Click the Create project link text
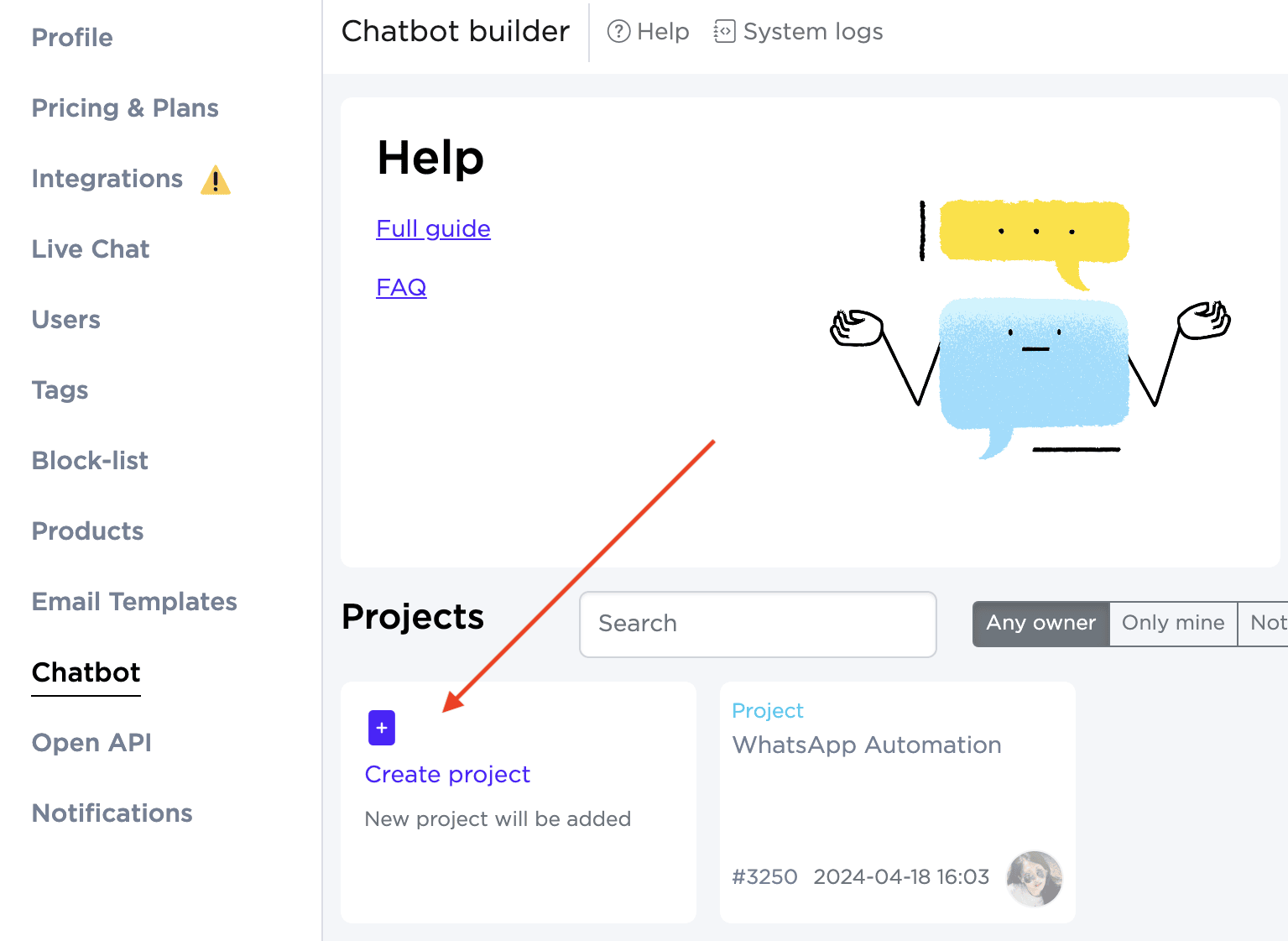This screenshot has width=1288, height=941. click(x=447, y=774)
